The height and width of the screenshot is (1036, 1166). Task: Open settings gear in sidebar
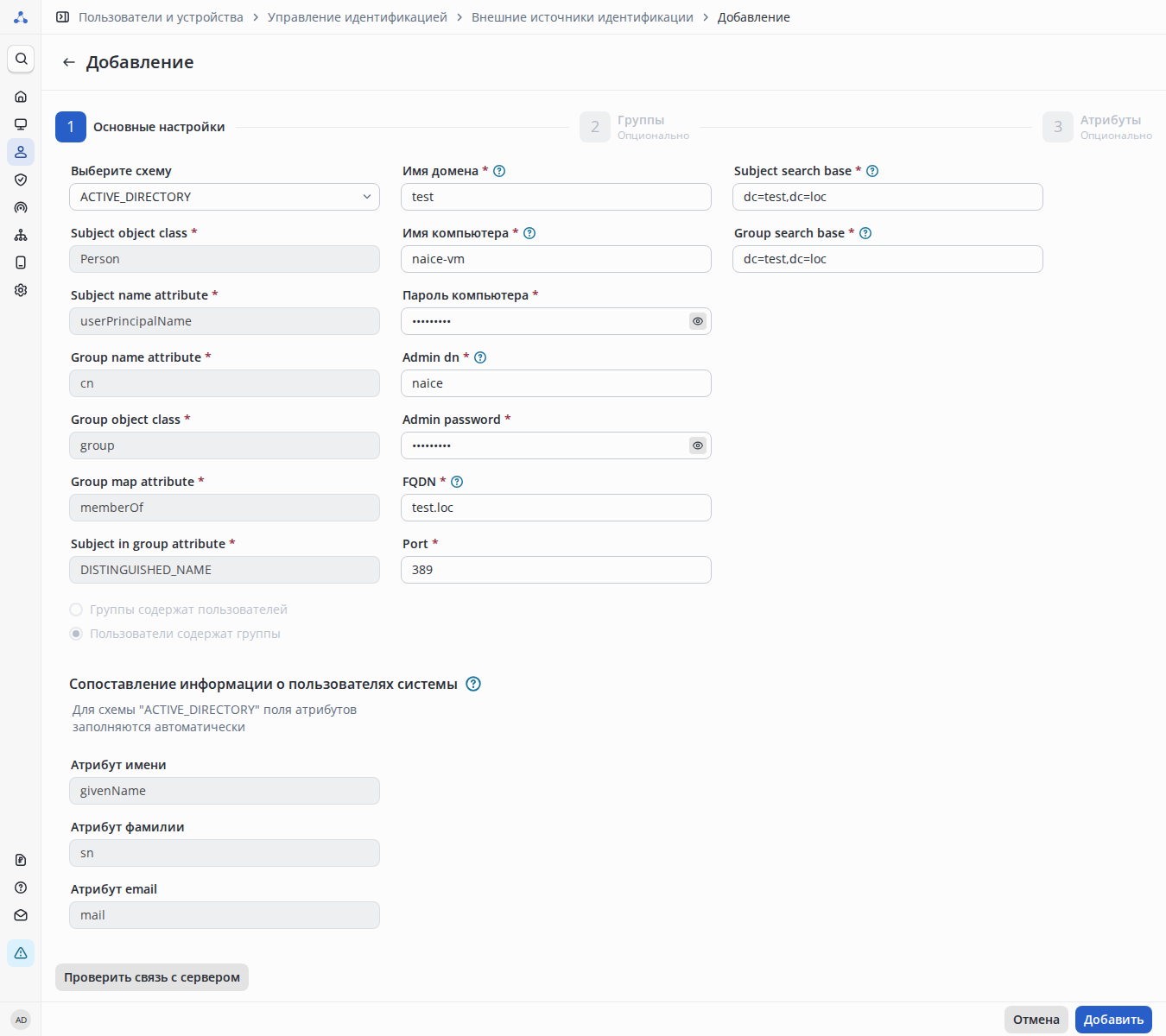(21, 290)
